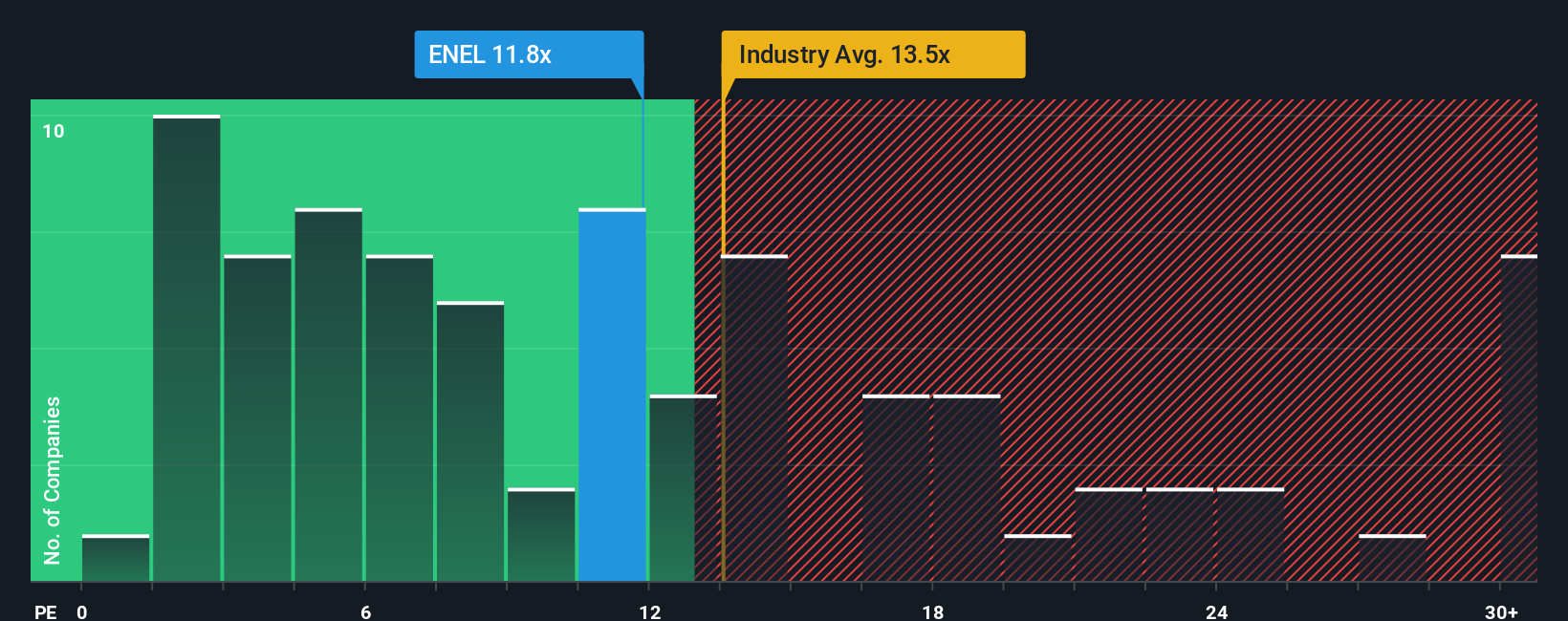This screenshot has height=621, width=1568.
Task: Click the short bar just left of ENEL bar
Action: 541,535
